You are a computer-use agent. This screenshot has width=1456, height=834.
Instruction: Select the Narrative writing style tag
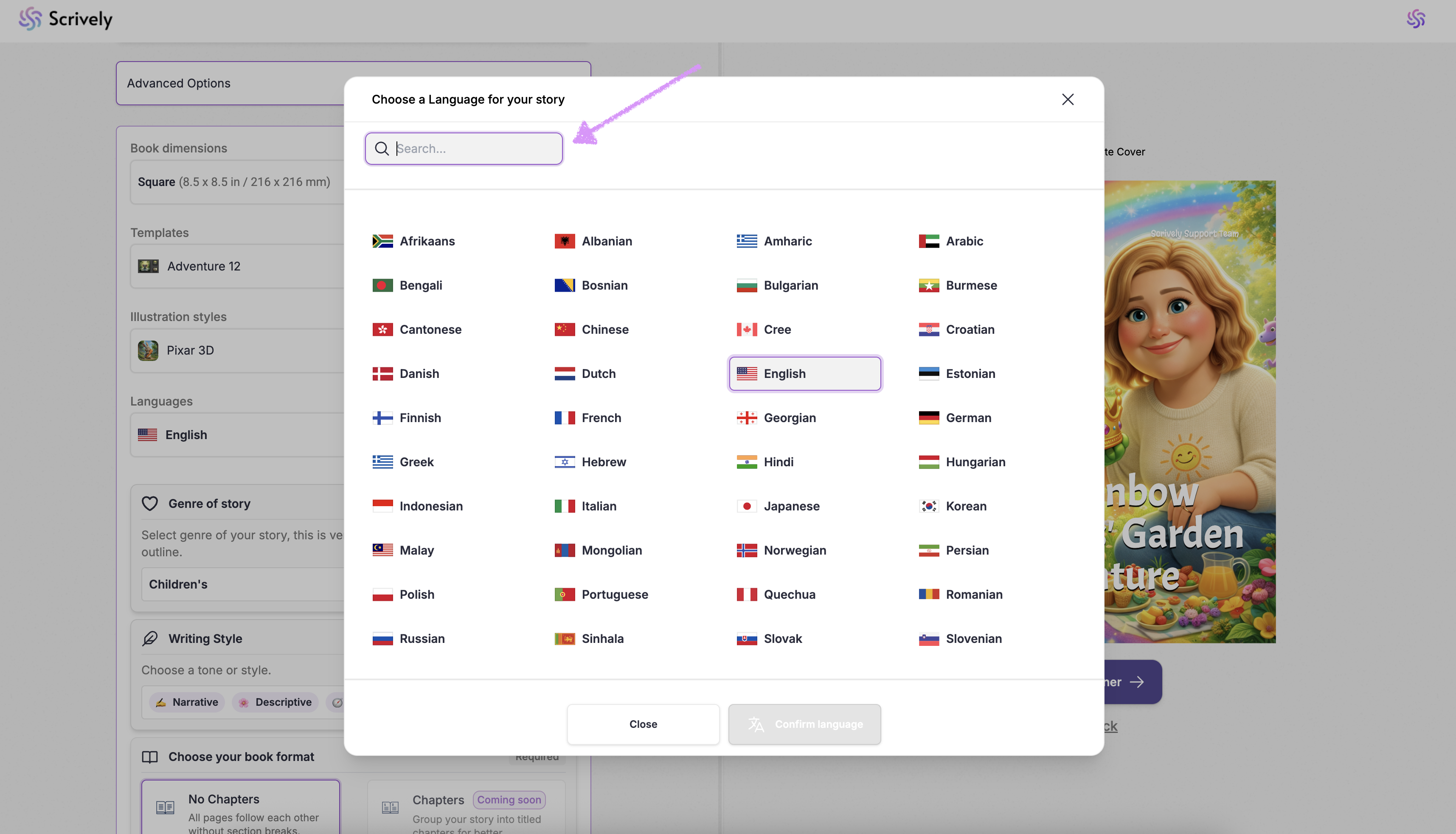187,702
